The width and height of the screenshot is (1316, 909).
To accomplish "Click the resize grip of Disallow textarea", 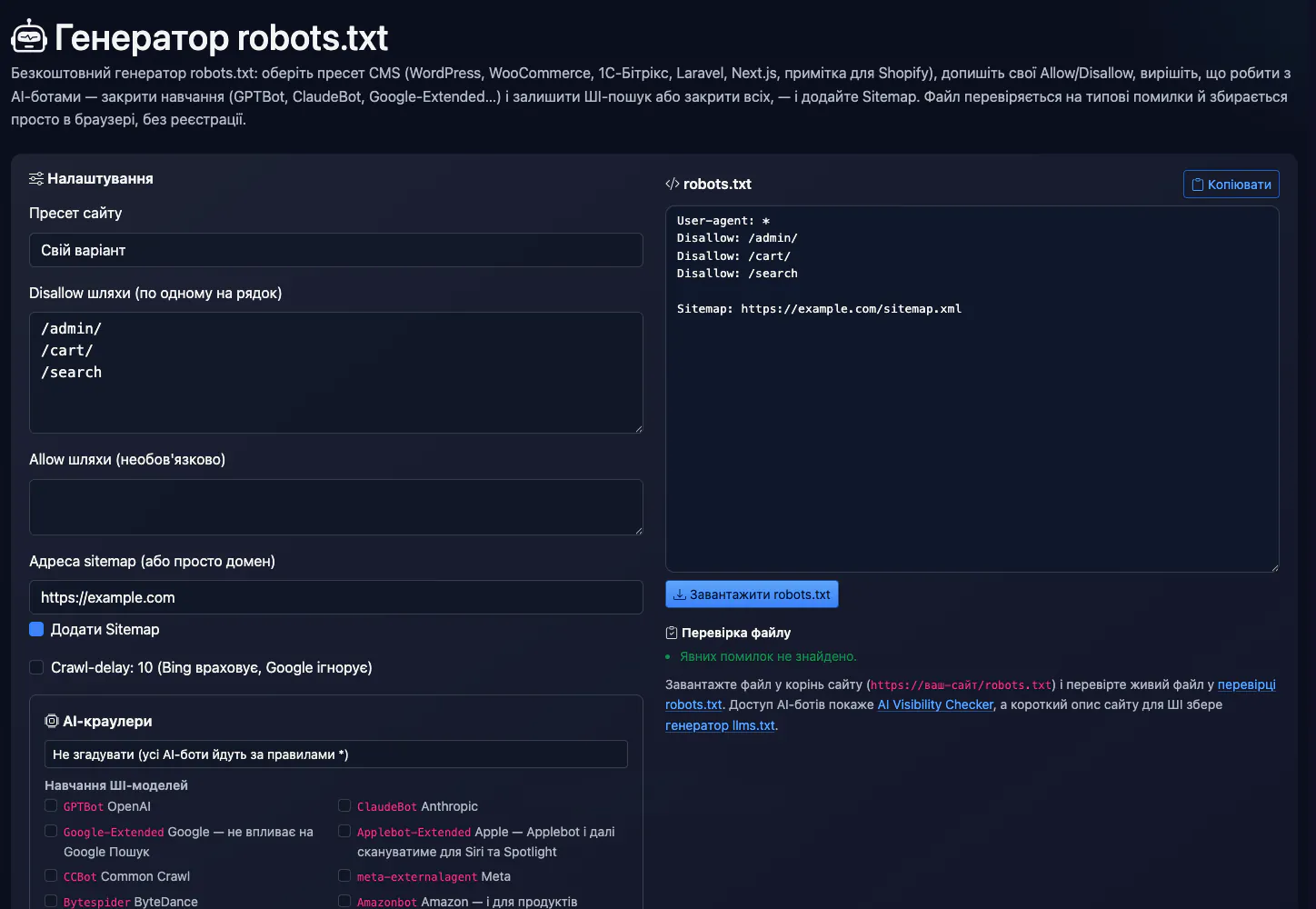I will (637, 427).
